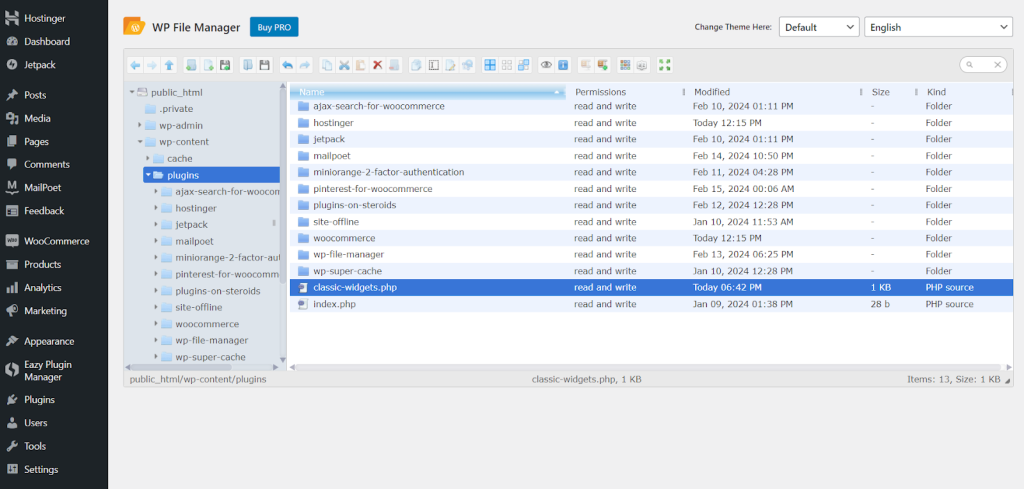
Task: Click the Buy PRO button
Action: click(x=274, y=27)
